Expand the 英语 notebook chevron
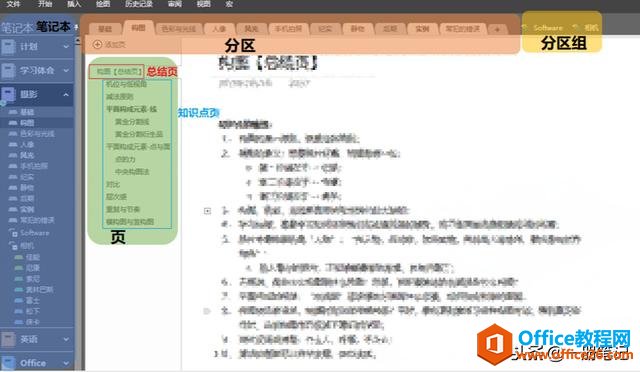640x372 pixels. pos(66,339)
